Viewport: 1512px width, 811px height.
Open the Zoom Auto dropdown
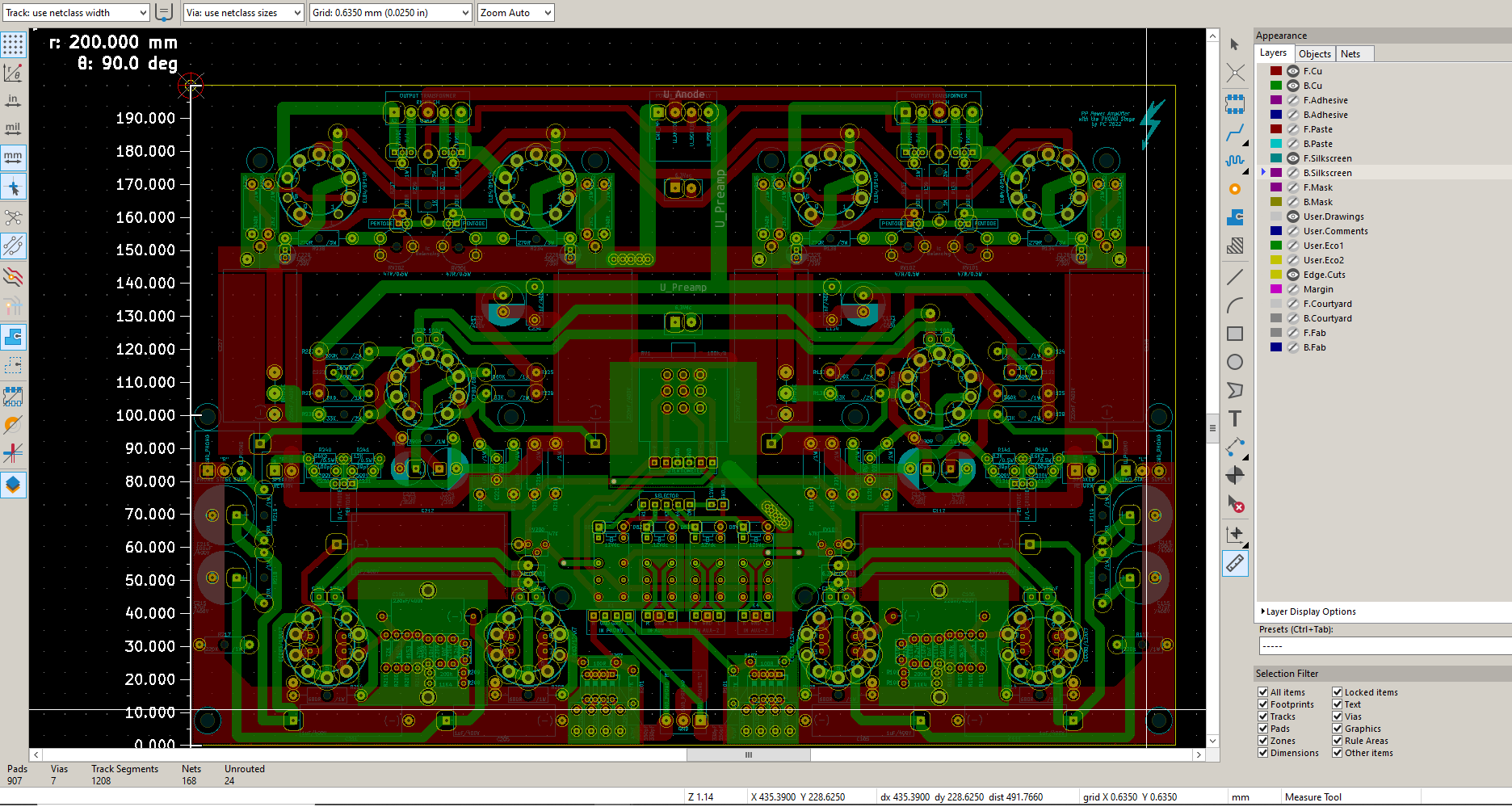point(516,13)
